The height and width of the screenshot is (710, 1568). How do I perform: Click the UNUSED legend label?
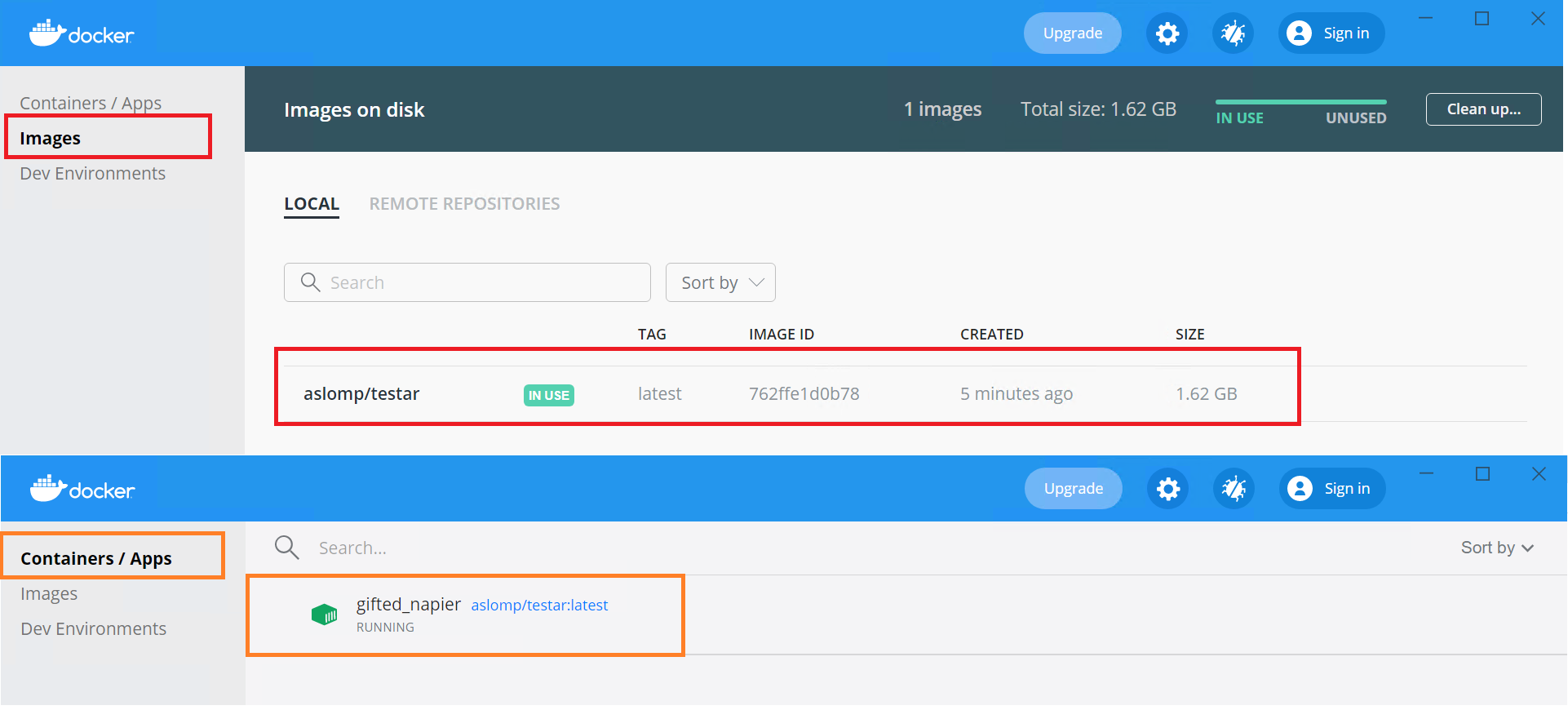[x=1356, y=118]
